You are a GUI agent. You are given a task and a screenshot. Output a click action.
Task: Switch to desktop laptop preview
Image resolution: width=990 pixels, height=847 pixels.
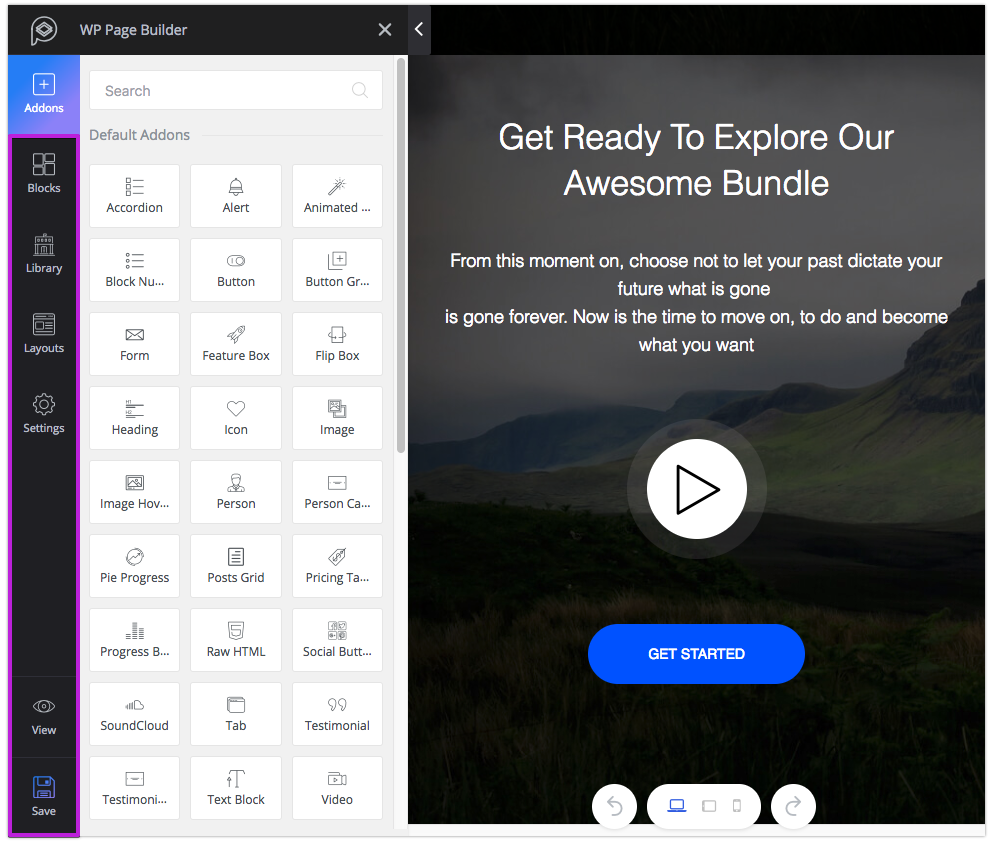[x=677, y=806]
